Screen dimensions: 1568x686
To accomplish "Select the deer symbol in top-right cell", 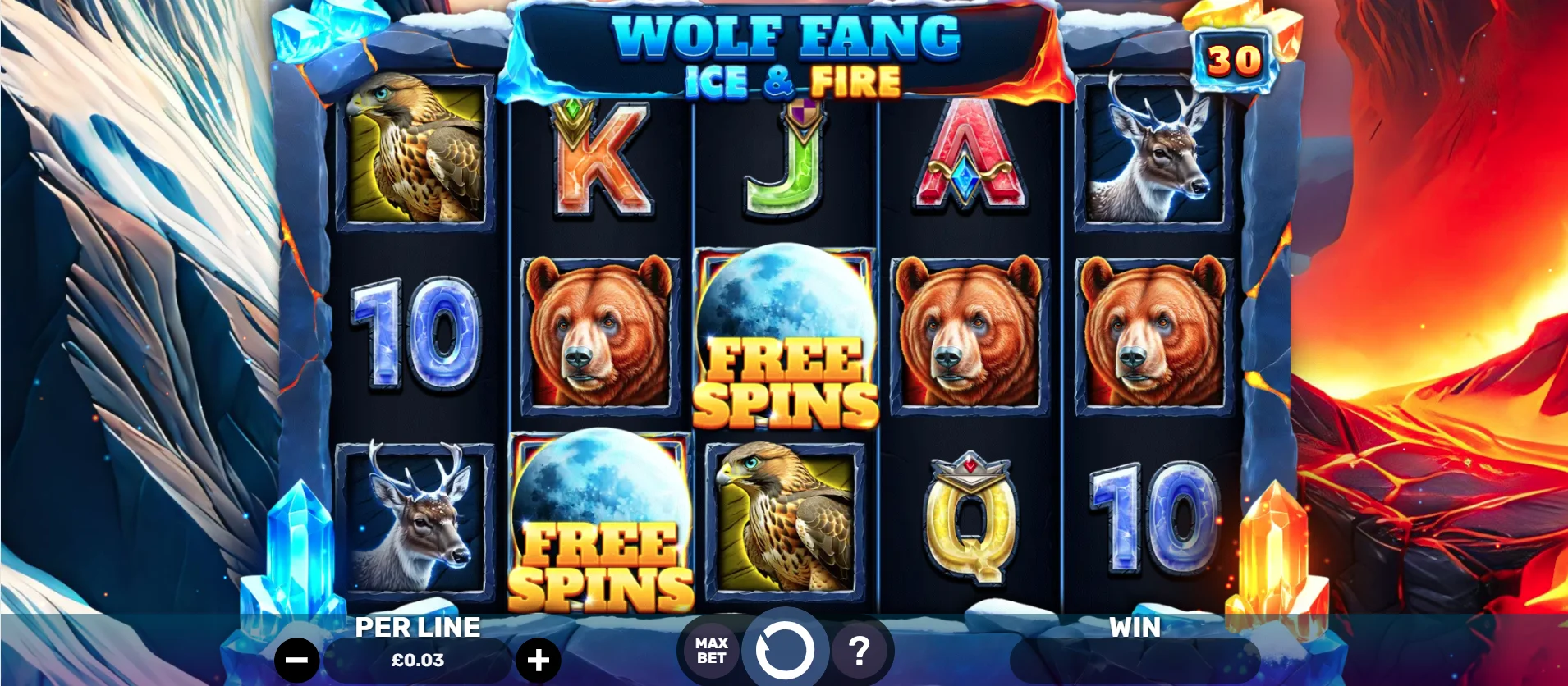I will pos(1153,149).
